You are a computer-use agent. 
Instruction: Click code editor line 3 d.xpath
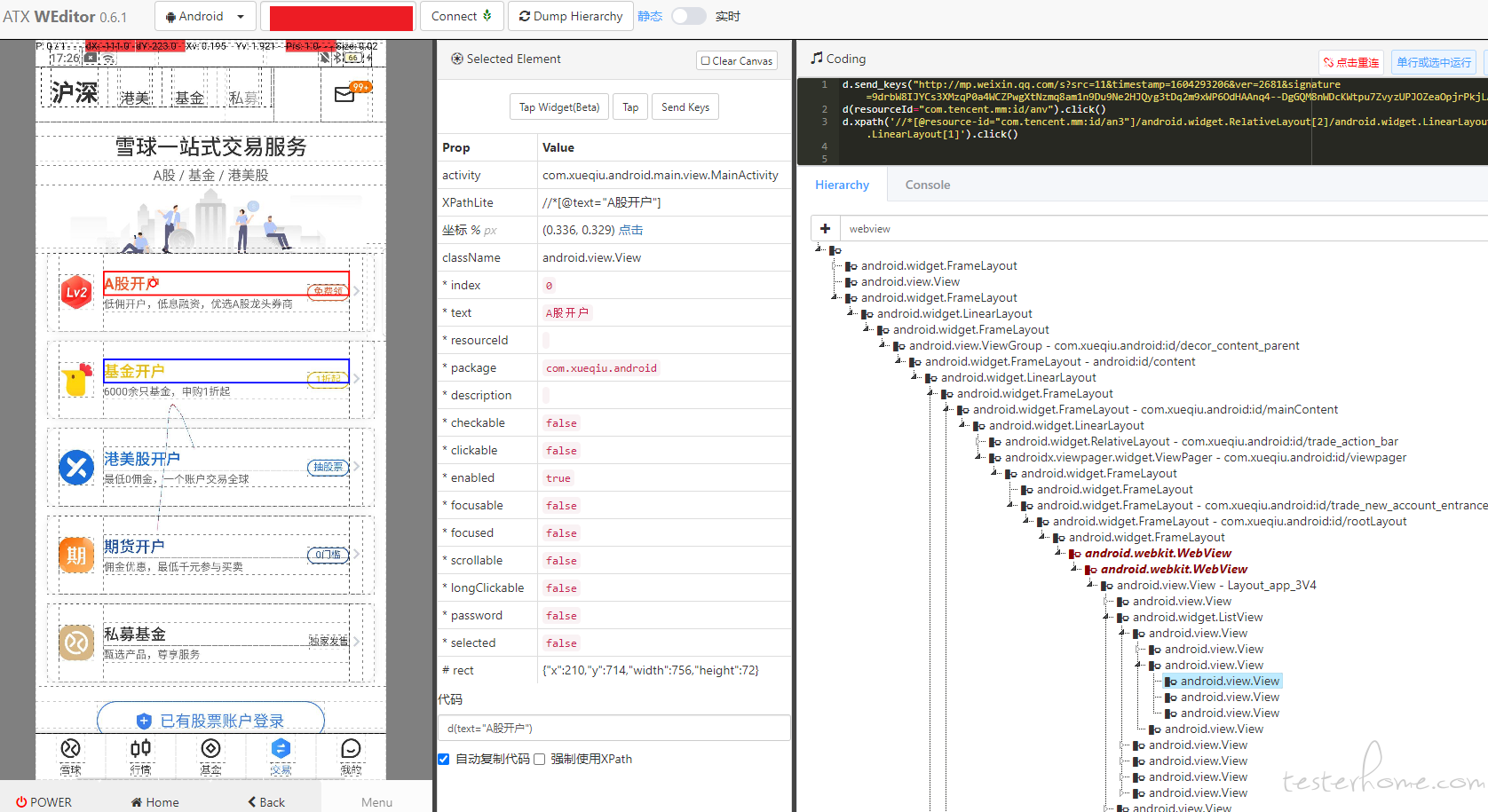pos(1163,128)
